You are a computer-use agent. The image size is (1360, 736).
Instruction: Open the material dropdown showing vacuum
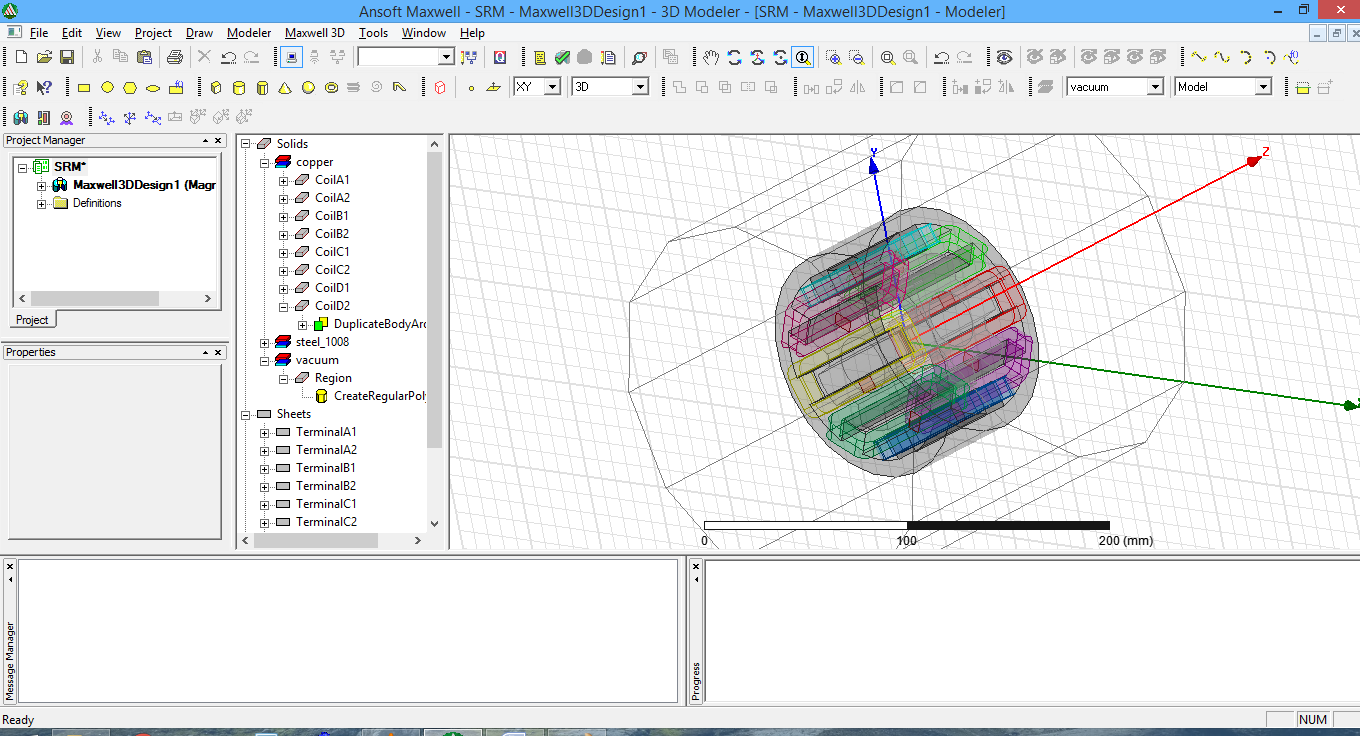point(1157,87)
